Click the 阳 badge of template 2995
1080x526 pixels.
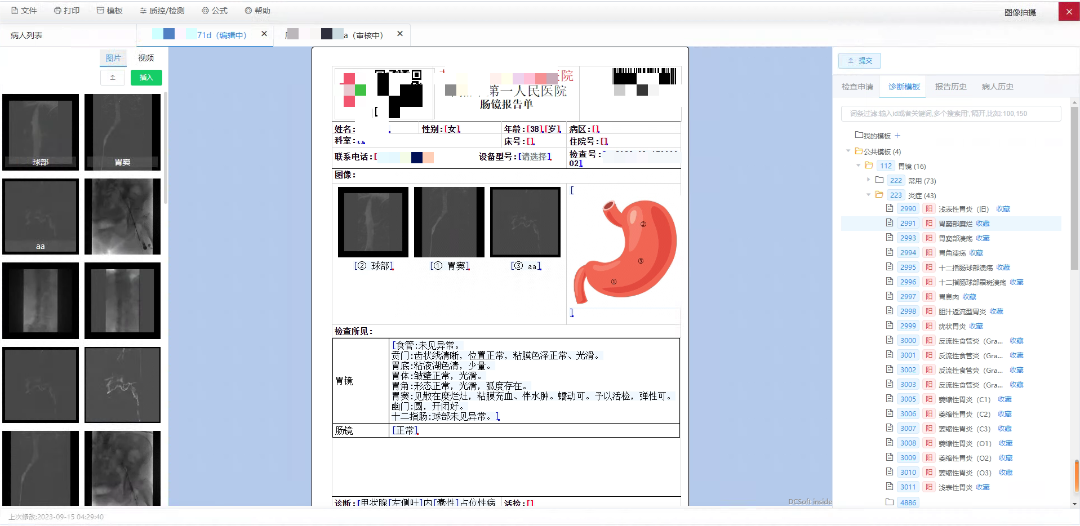click(x=928, y=267)
